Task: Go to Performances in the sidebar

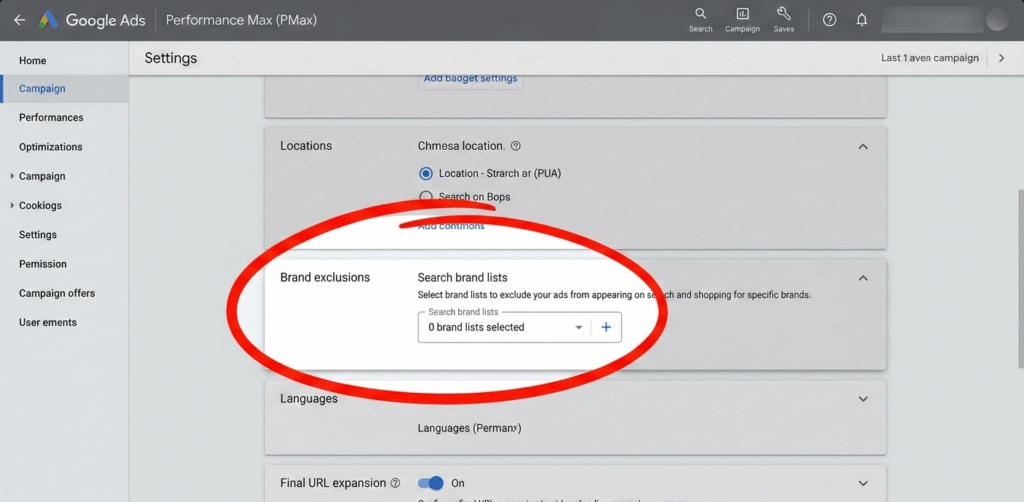Action: 51,117
